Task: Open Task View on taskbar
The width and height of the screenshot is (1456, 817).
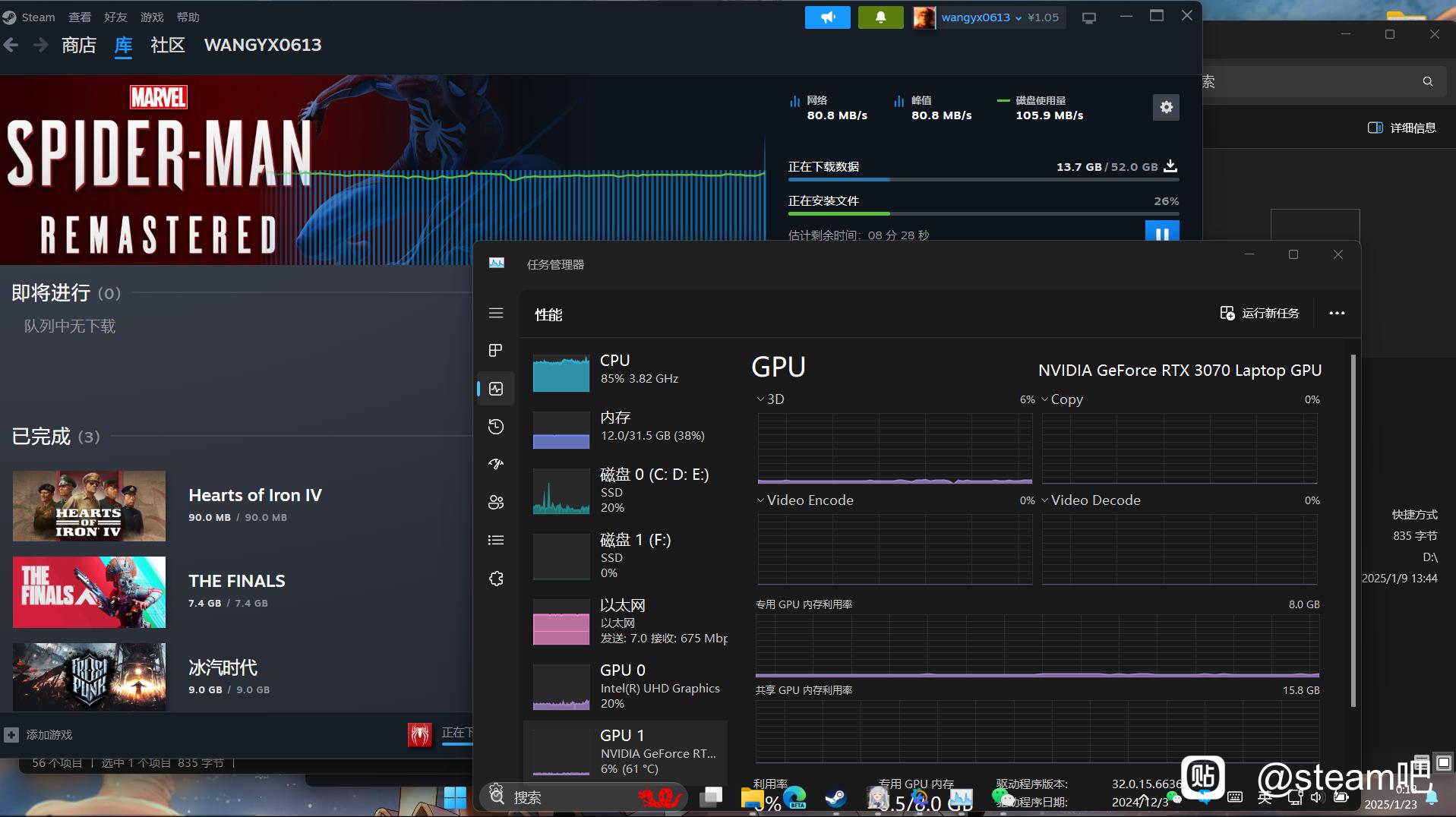Action: click(711, 797)
